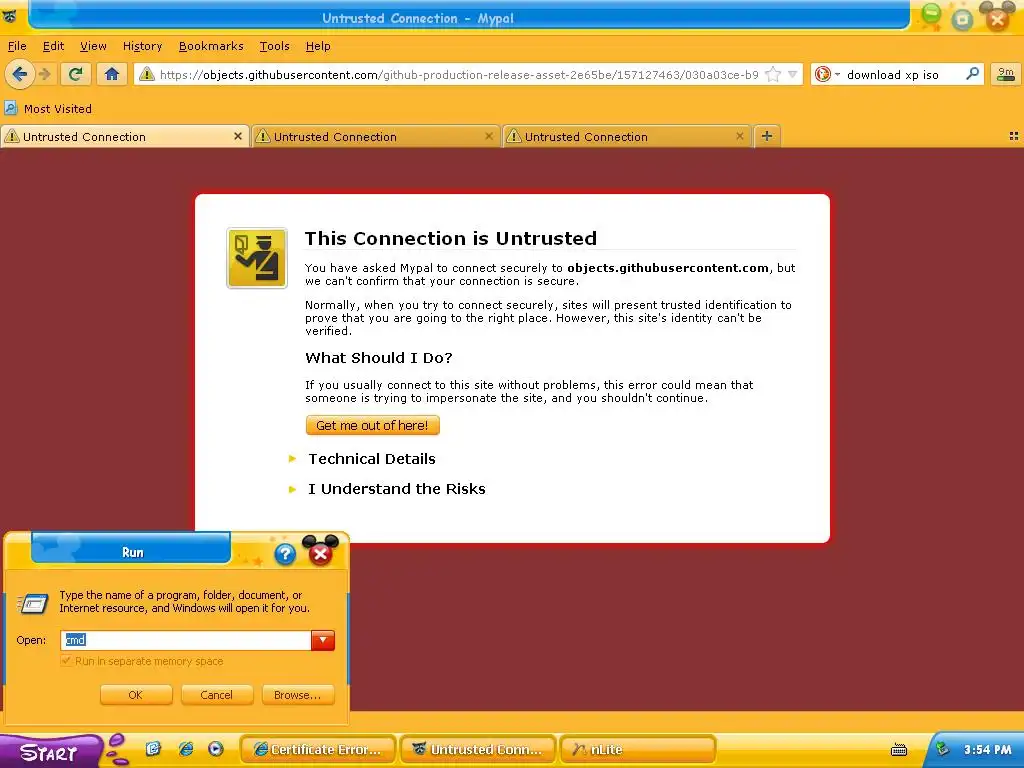Bookmark this page with the star icon
The image size is (1024, 768).
(773, 74)
